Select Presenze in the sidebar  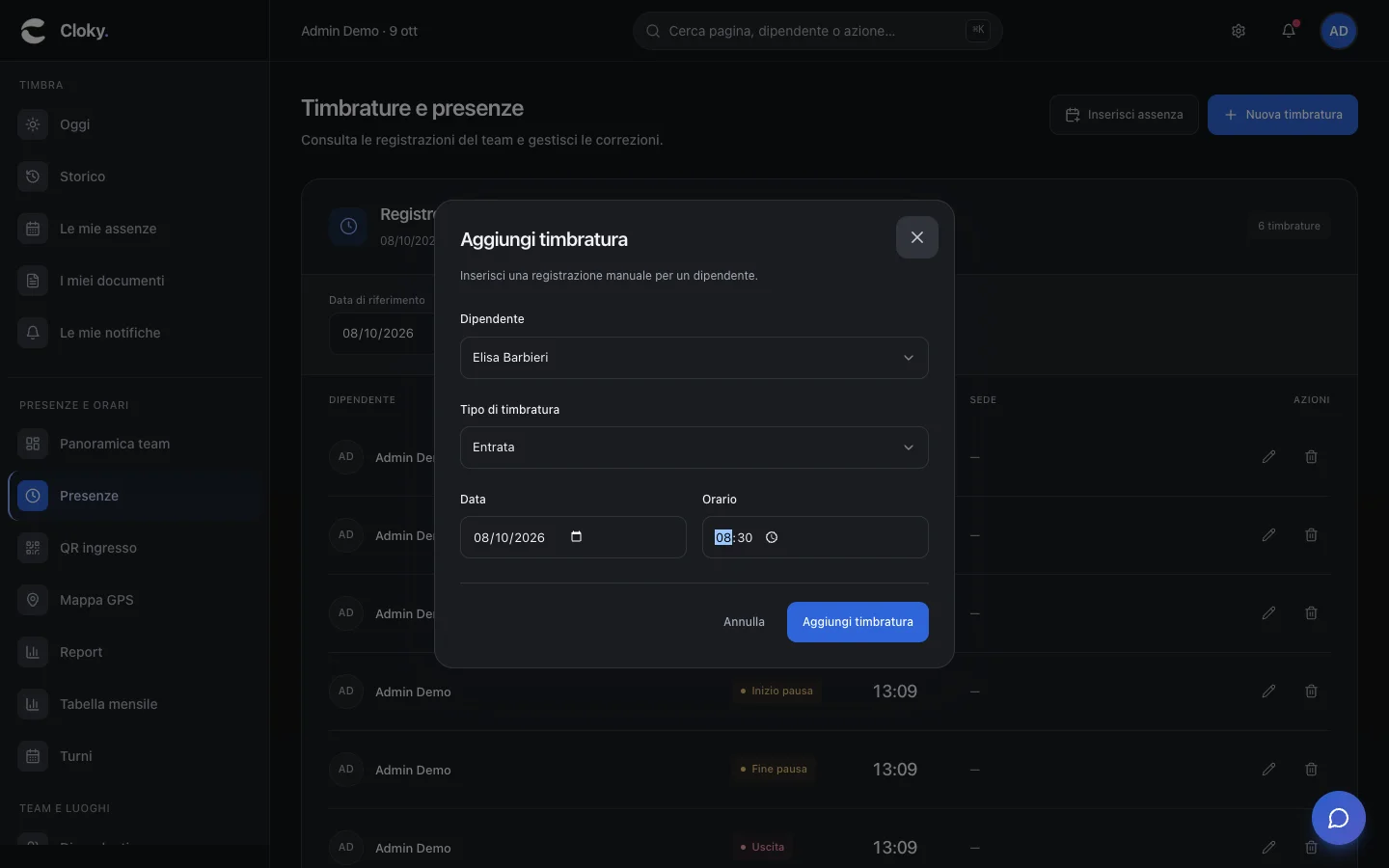point(134,496)
